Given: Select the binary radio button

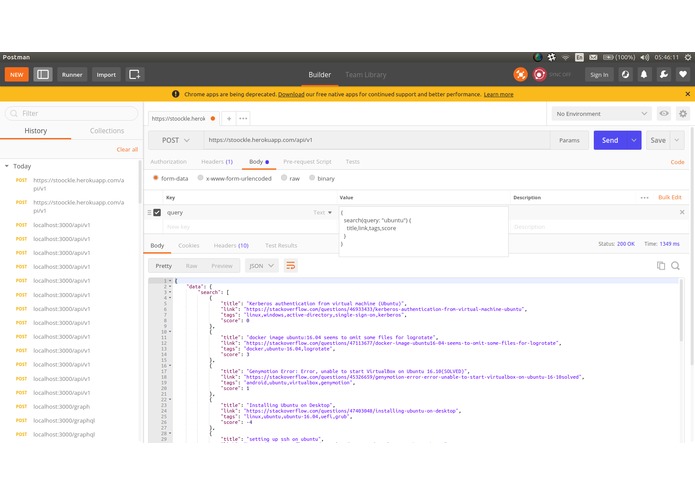Looking at the screenshot, I should tap(312, 178).
